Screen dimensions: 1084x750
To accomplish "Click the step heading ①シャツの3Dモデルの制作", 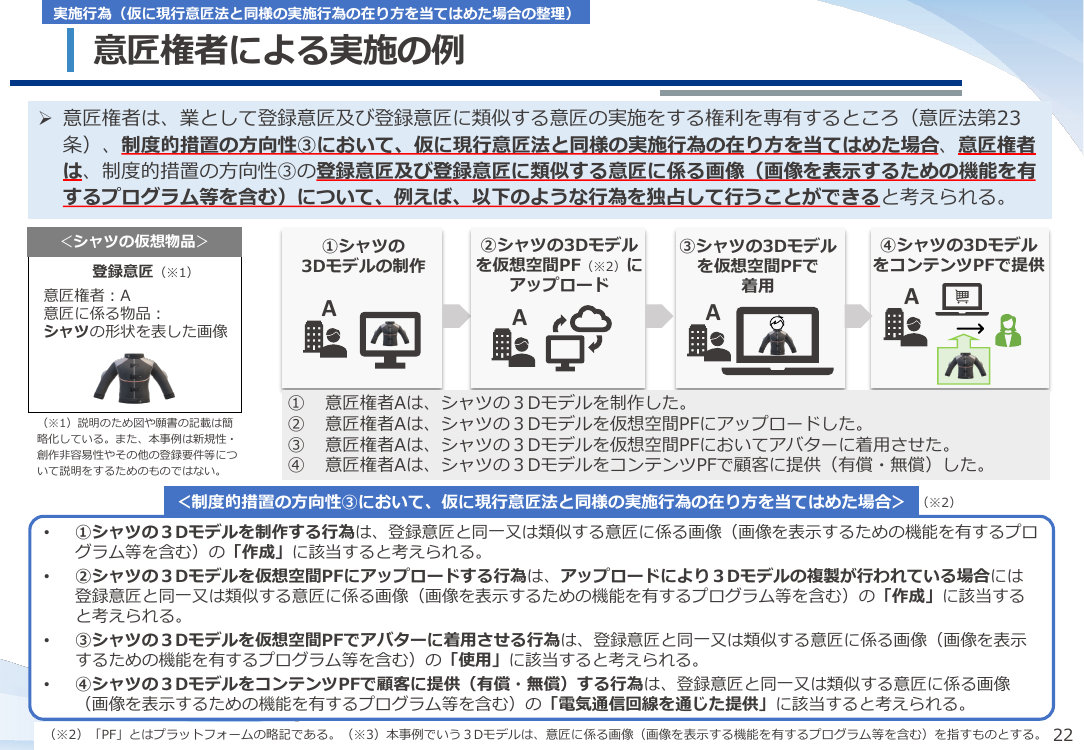I will tap(363, 256).
